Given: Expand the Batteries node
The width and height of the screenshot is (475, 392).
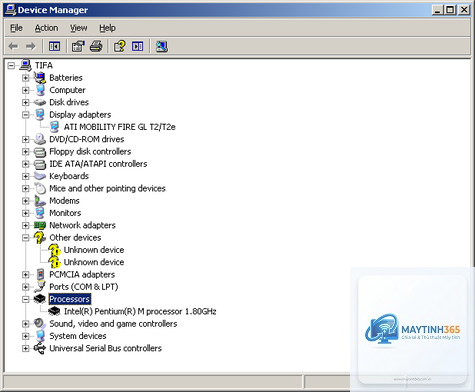Looking at the screenshot, I should tap(25, 78).
